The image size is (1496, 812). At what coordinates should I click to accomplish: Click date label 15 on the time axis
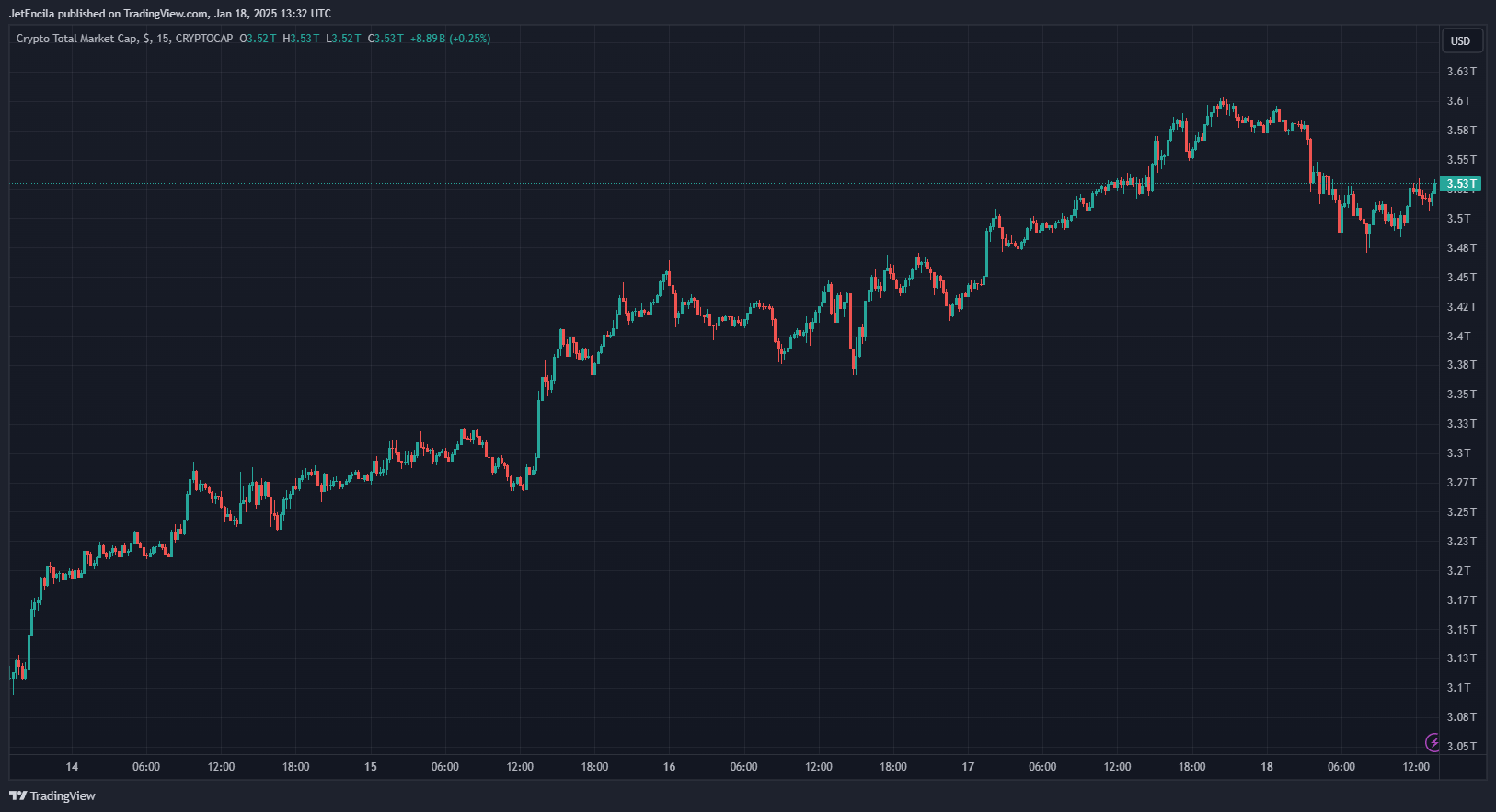pyautogui.click(x=370, y=767)
